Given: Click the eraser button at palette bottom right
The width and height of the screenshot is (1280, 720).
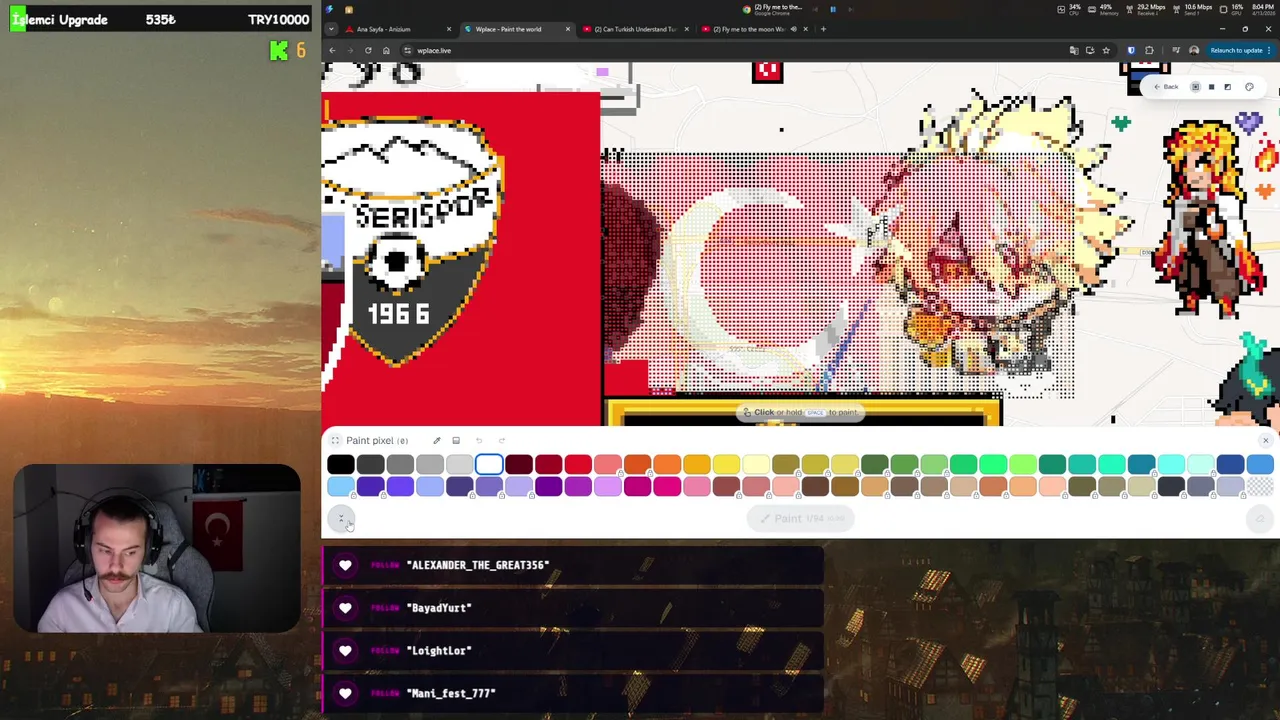Looking at the screenshot, I should click(1259, 518).
